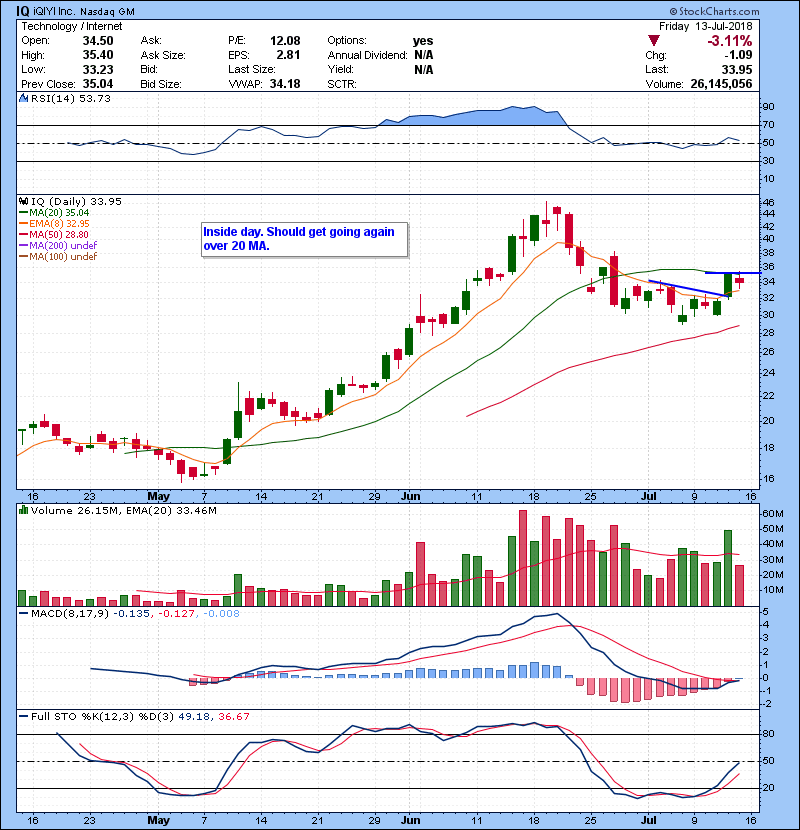Click the StockCharts.com label
The height and width of the screenshot is (830, 800).
coord(715,11)
